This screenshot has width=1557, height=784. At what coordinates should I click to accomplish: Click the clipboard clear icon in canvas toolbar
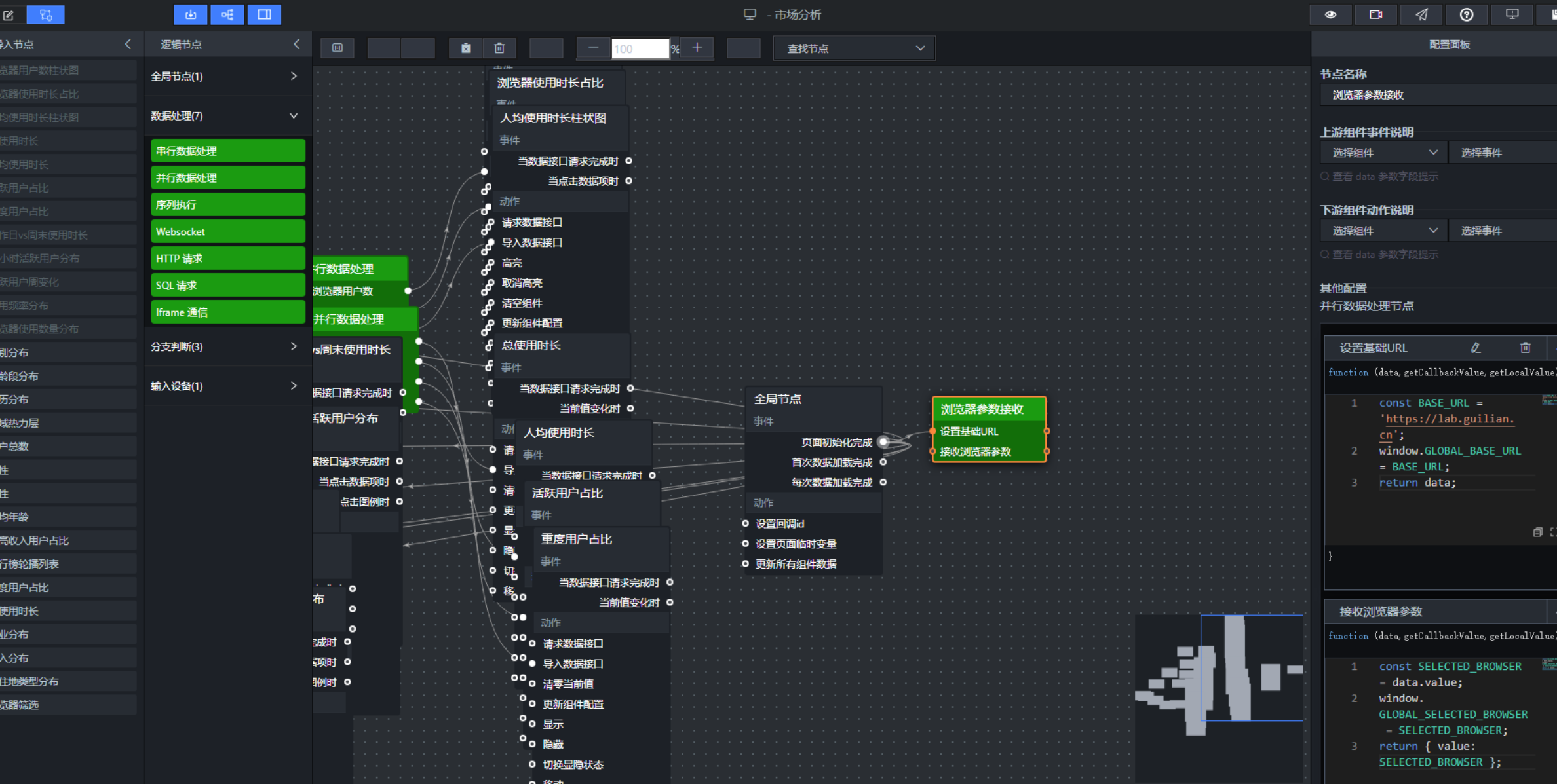tap(466, 48)
